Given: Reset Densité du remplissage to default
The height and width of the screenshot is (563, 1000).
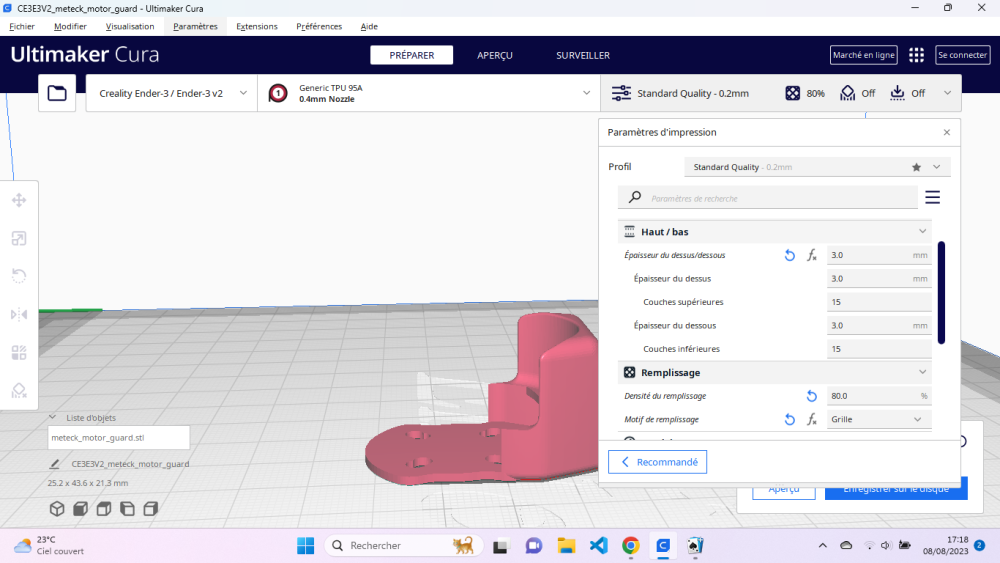Looking at the screenshot, I should (812, 396).
